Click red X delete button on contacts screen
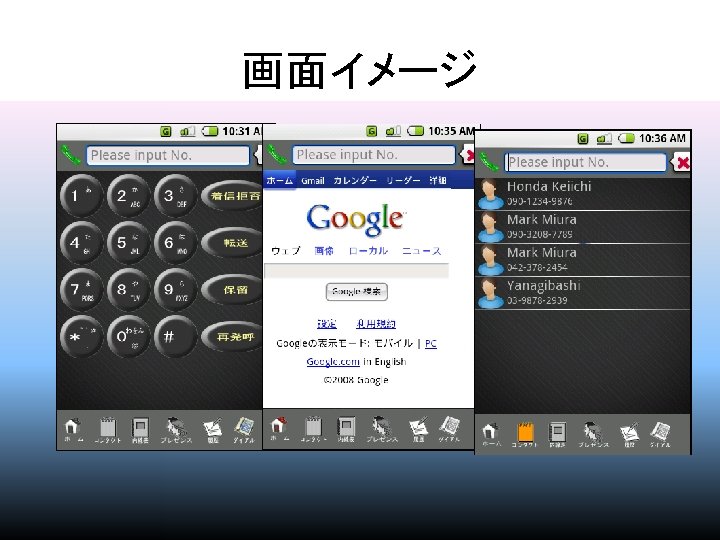This screenshot has width=720, height=540. tap(681, 163)
